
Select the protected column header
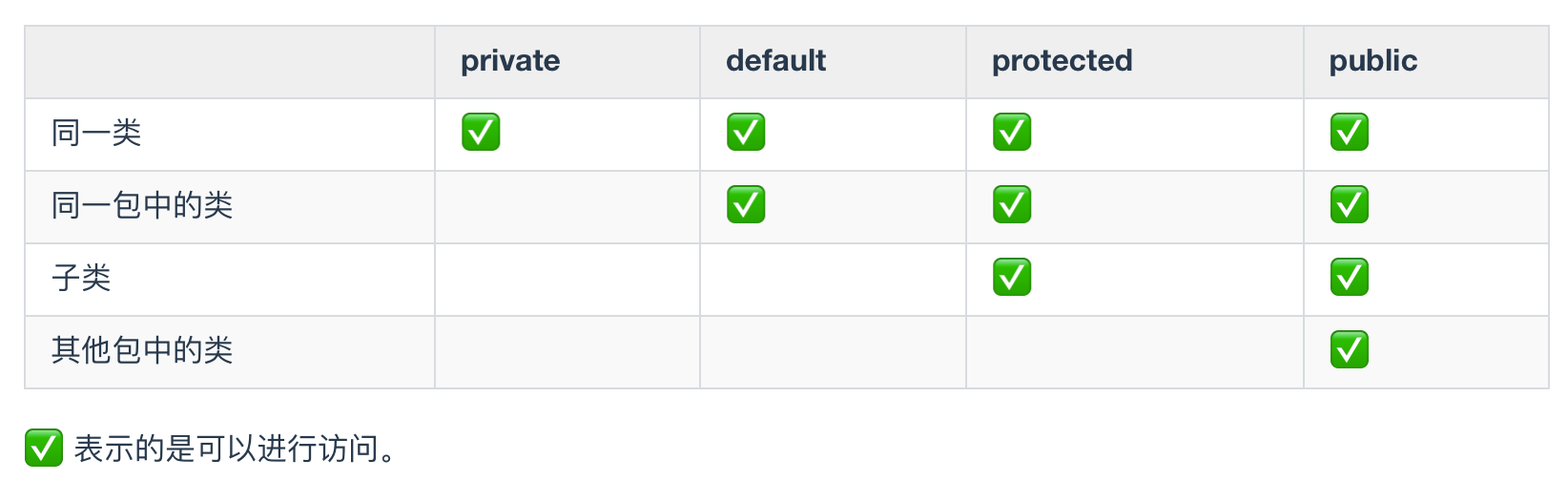pyautogui.click(x=1063, y=61)
